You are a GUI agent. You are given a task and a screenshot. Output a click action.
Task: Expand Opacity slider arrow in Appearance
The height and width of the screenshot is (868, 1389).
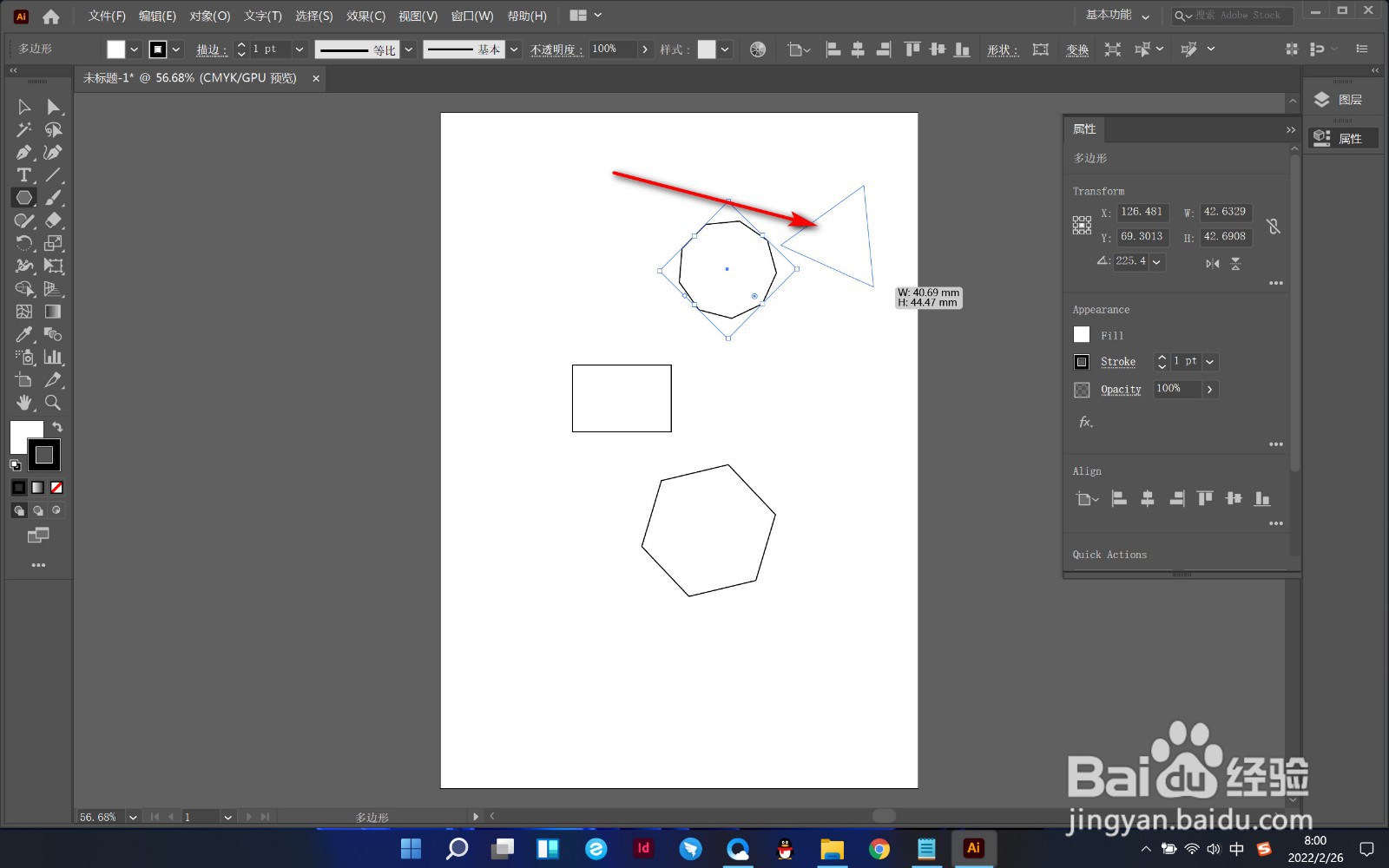coord(1210,390)
